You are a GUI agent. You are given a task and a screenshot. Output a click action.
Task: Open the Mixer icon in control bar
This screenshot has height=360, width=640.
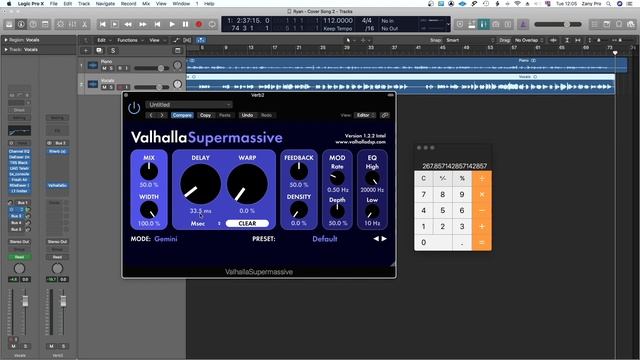(x=72, y=24)
